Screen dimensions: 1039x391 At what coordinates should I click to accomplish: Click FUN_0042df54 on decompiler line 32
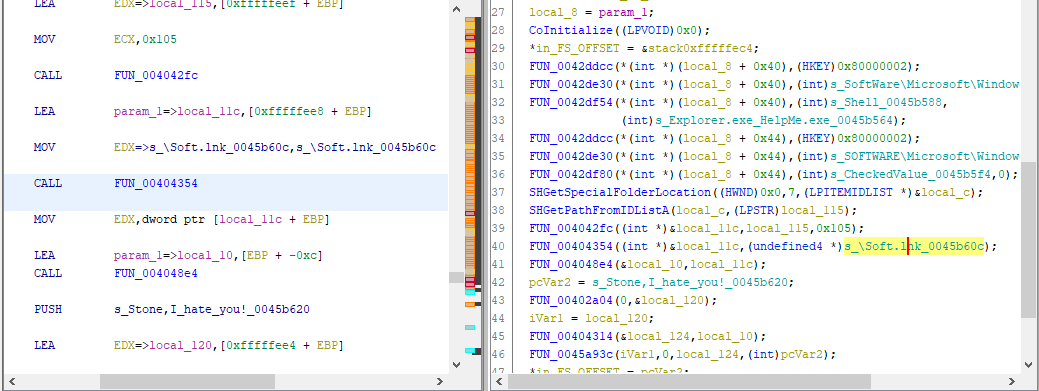(x=571, y=102)
